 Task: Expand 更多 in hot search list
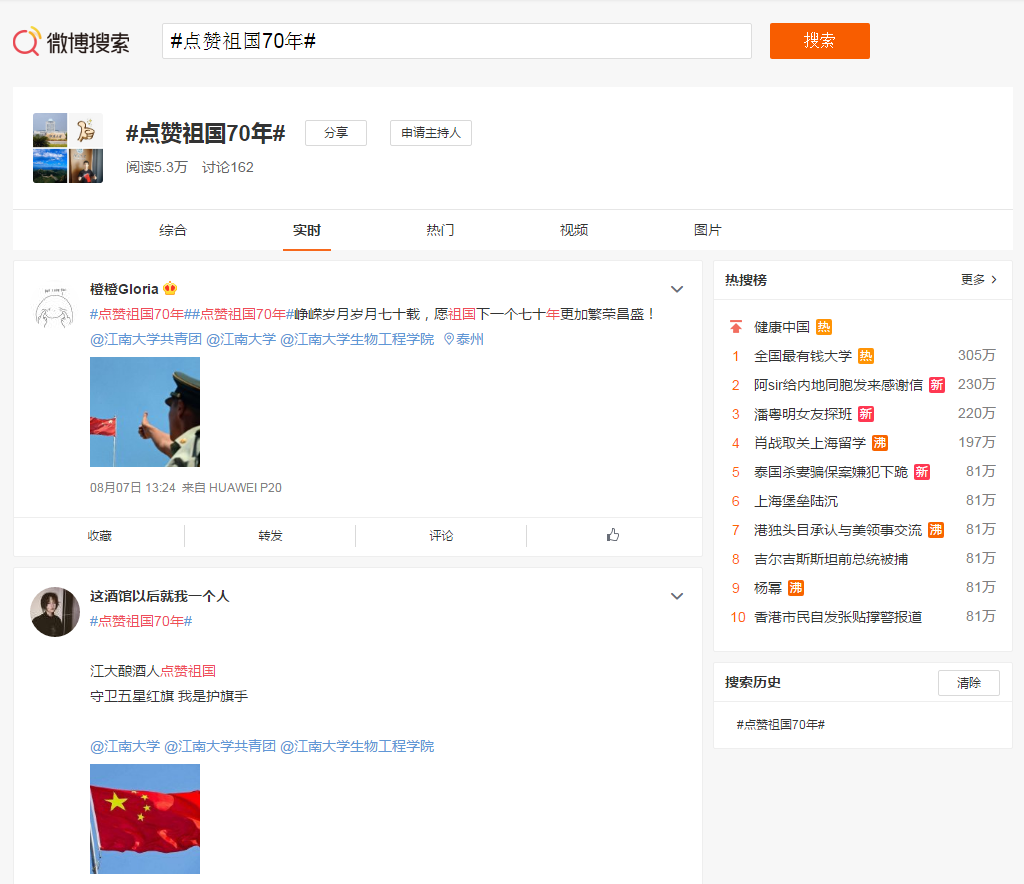979,280
